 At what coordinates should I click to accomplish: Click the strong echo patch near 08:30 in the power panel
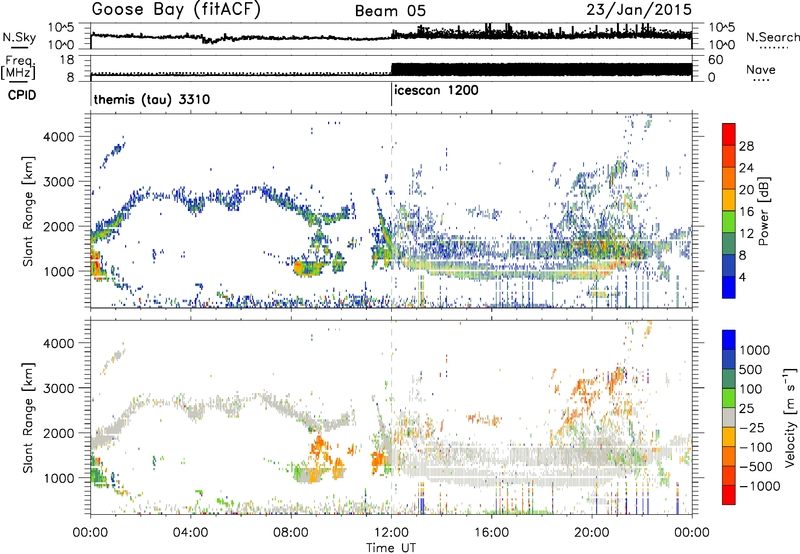click(x=309, y=268)
